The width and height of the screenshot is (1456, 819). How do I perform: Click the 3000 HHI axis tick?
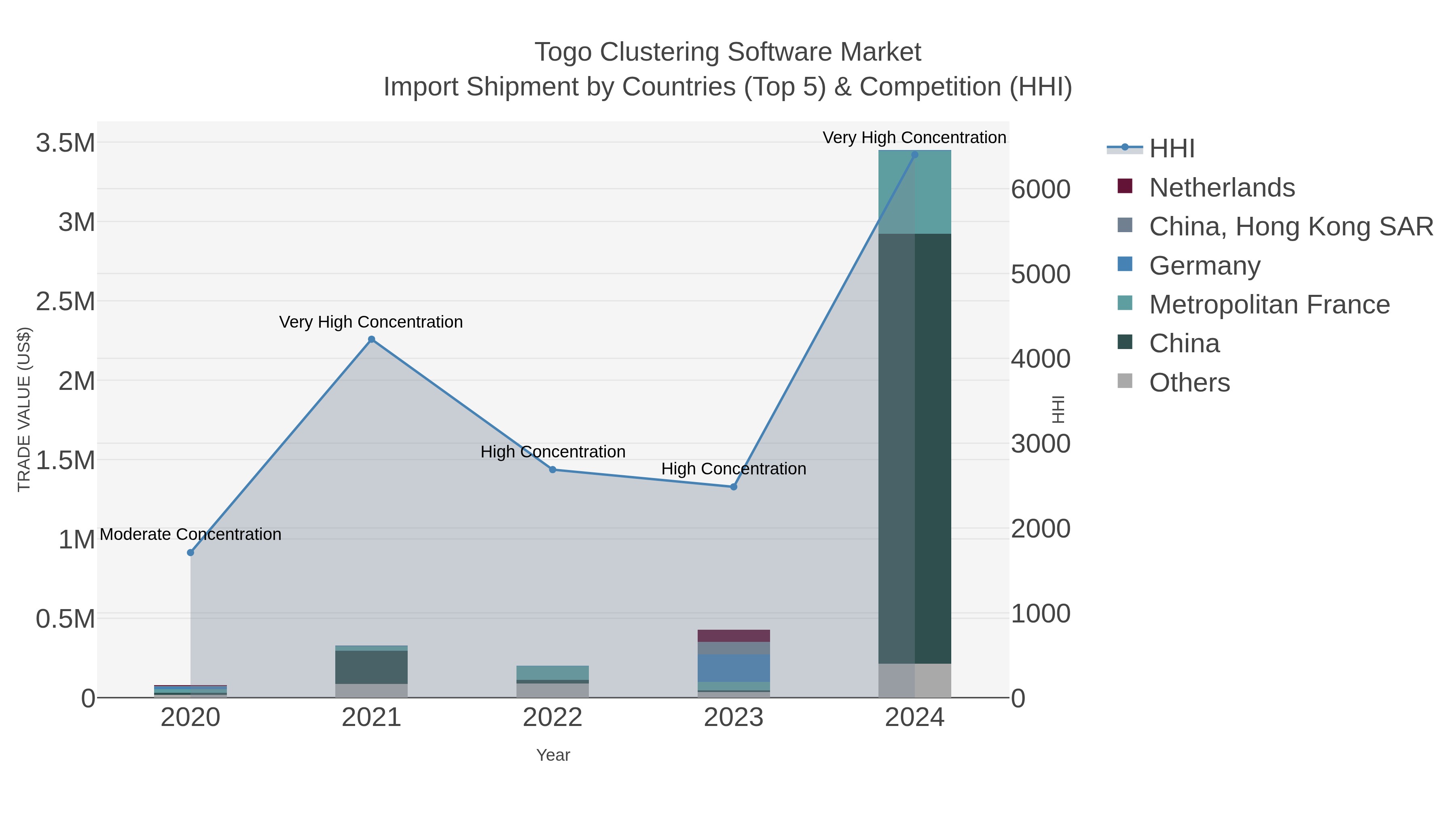coord(1041,444)
